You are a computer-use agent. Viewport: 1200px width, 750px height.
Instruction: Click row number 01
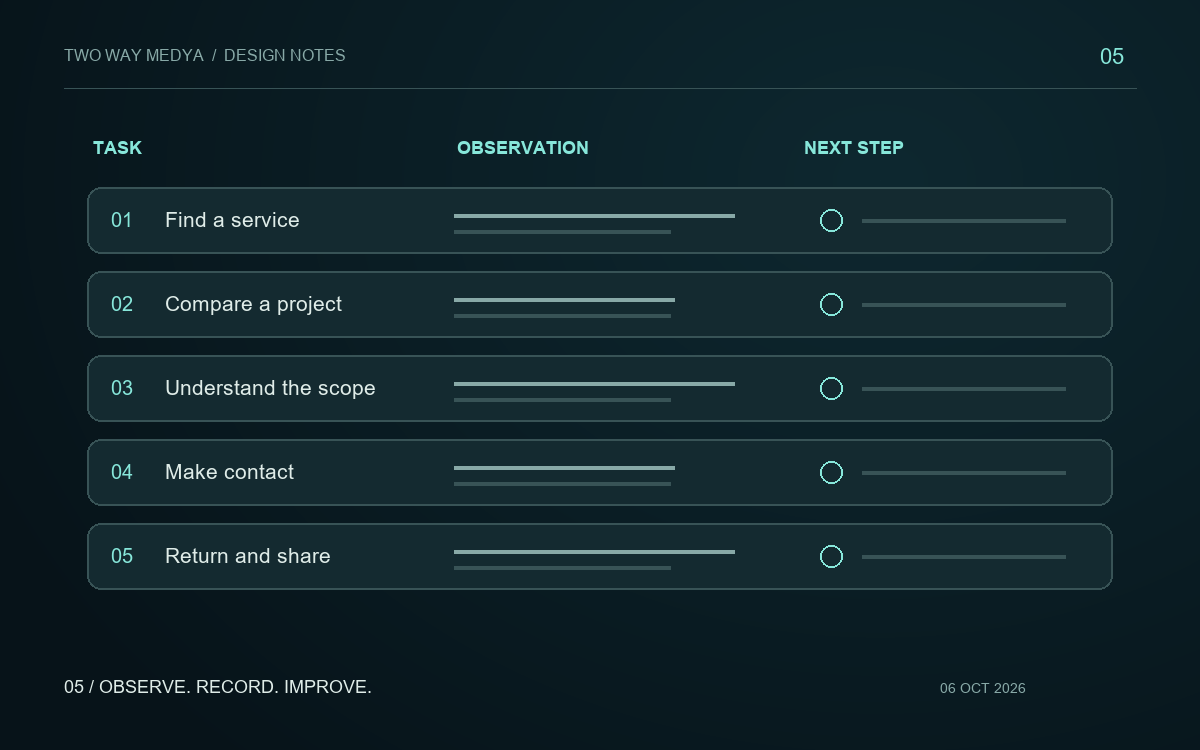[x=121, y=220]
